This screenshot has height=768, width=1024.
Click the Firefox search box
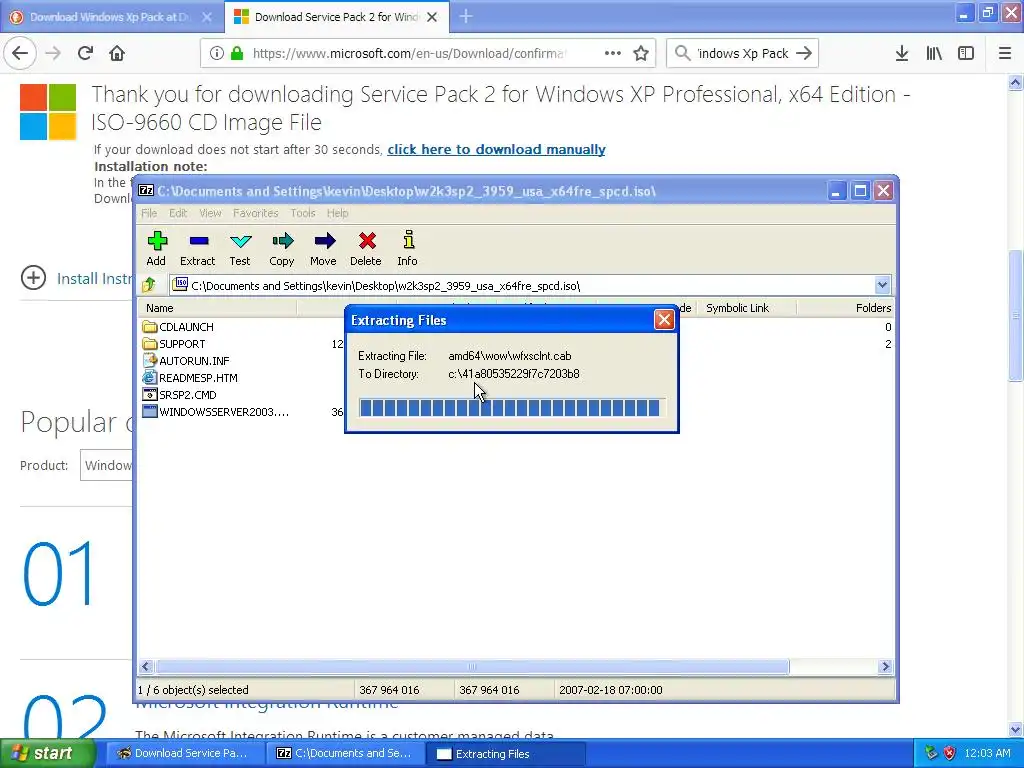coord(742,53)
